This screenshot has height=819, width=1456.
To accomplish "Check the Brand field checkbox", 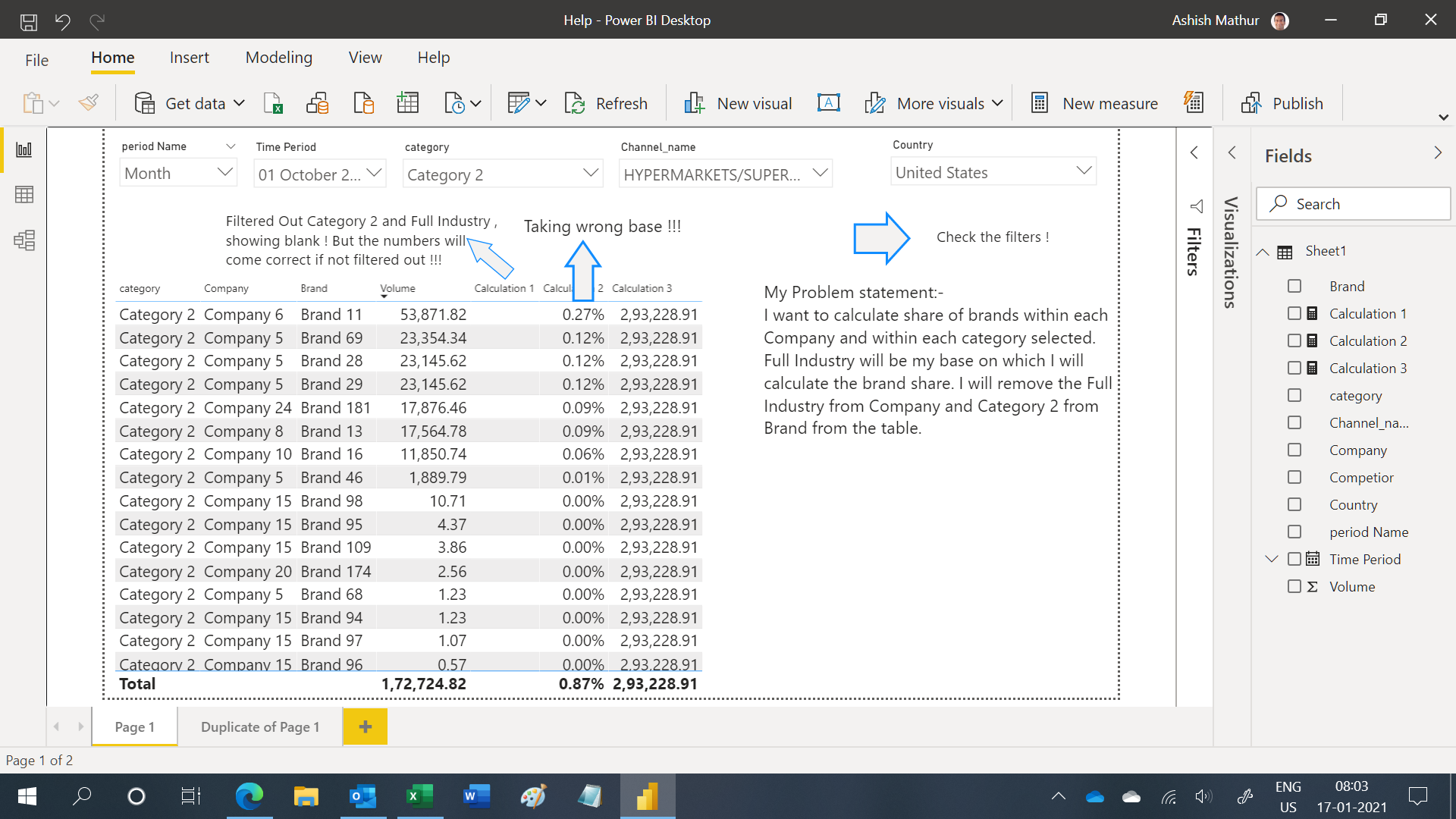I will pos(1294,286).
